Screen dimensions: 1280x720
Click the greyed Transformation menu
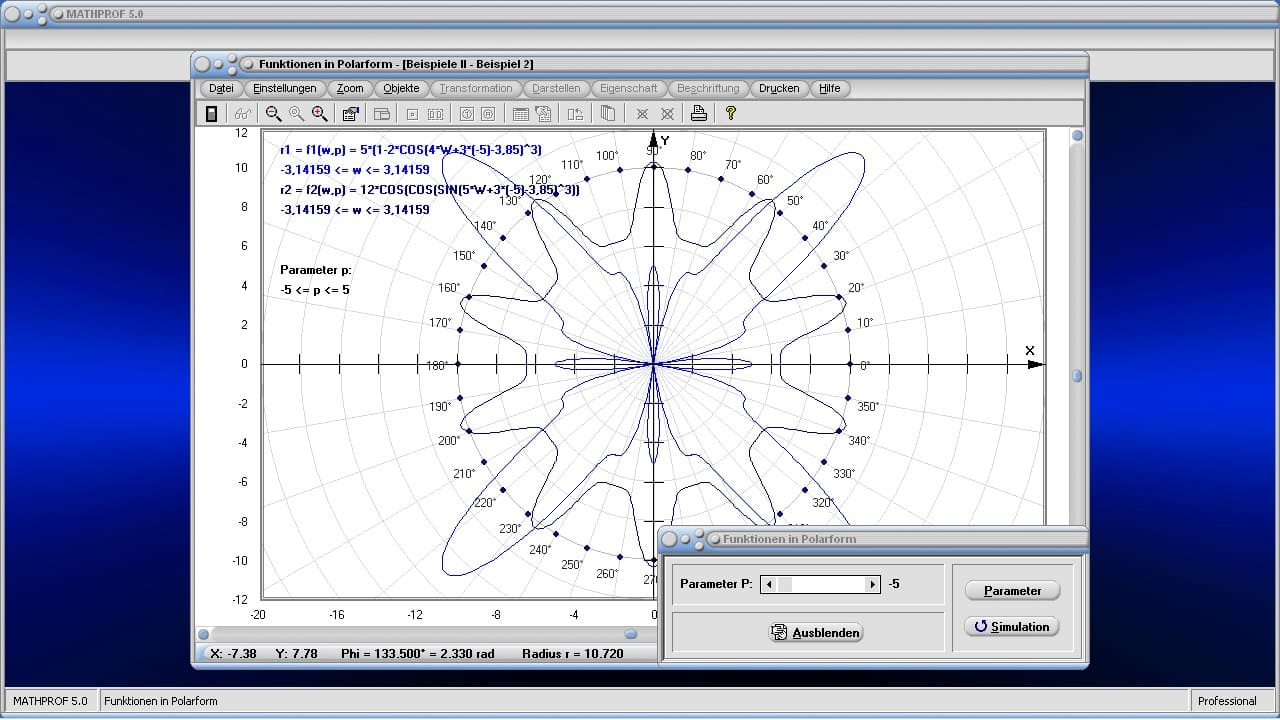[476, 88]
